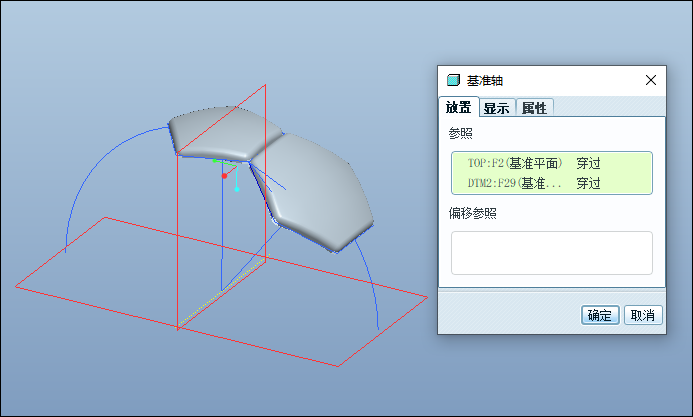Click the 穿过 constraint of DTM2:F29 row

(x=588, y=183)
